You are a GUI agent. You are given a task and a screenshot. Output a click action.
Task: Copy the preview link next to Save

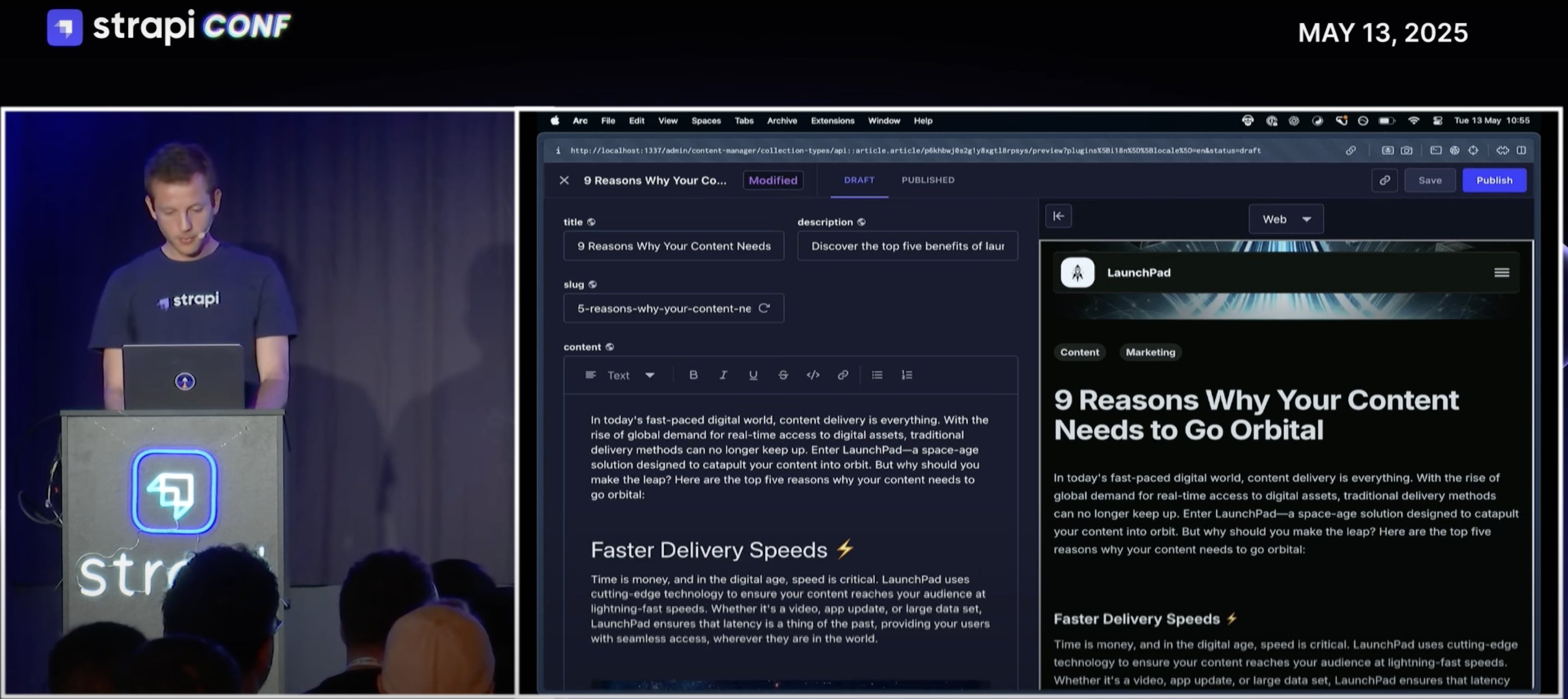pyautogui.click(x=1385, y=180)
